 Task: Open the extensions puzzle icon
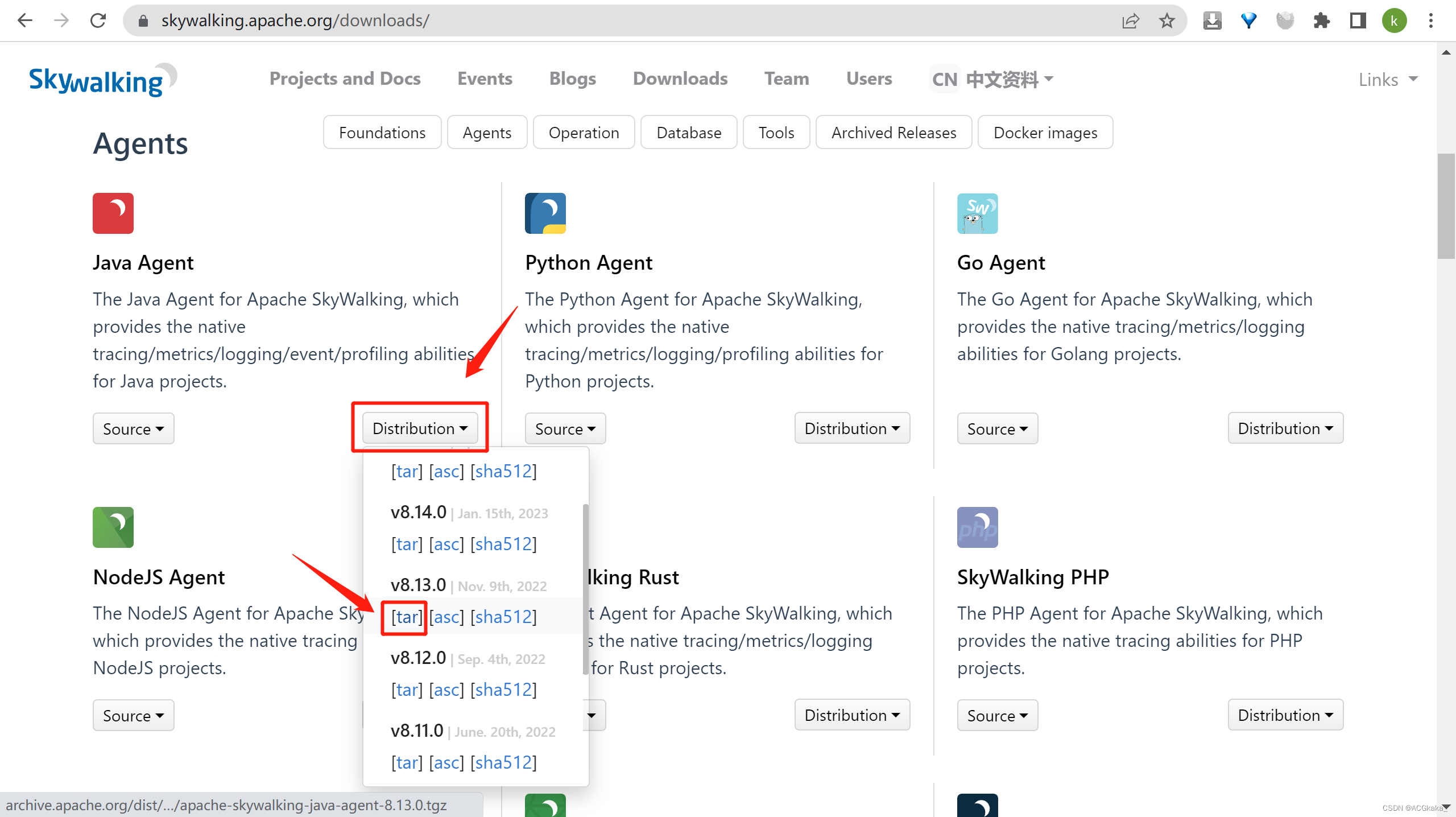coord(1322,21)
